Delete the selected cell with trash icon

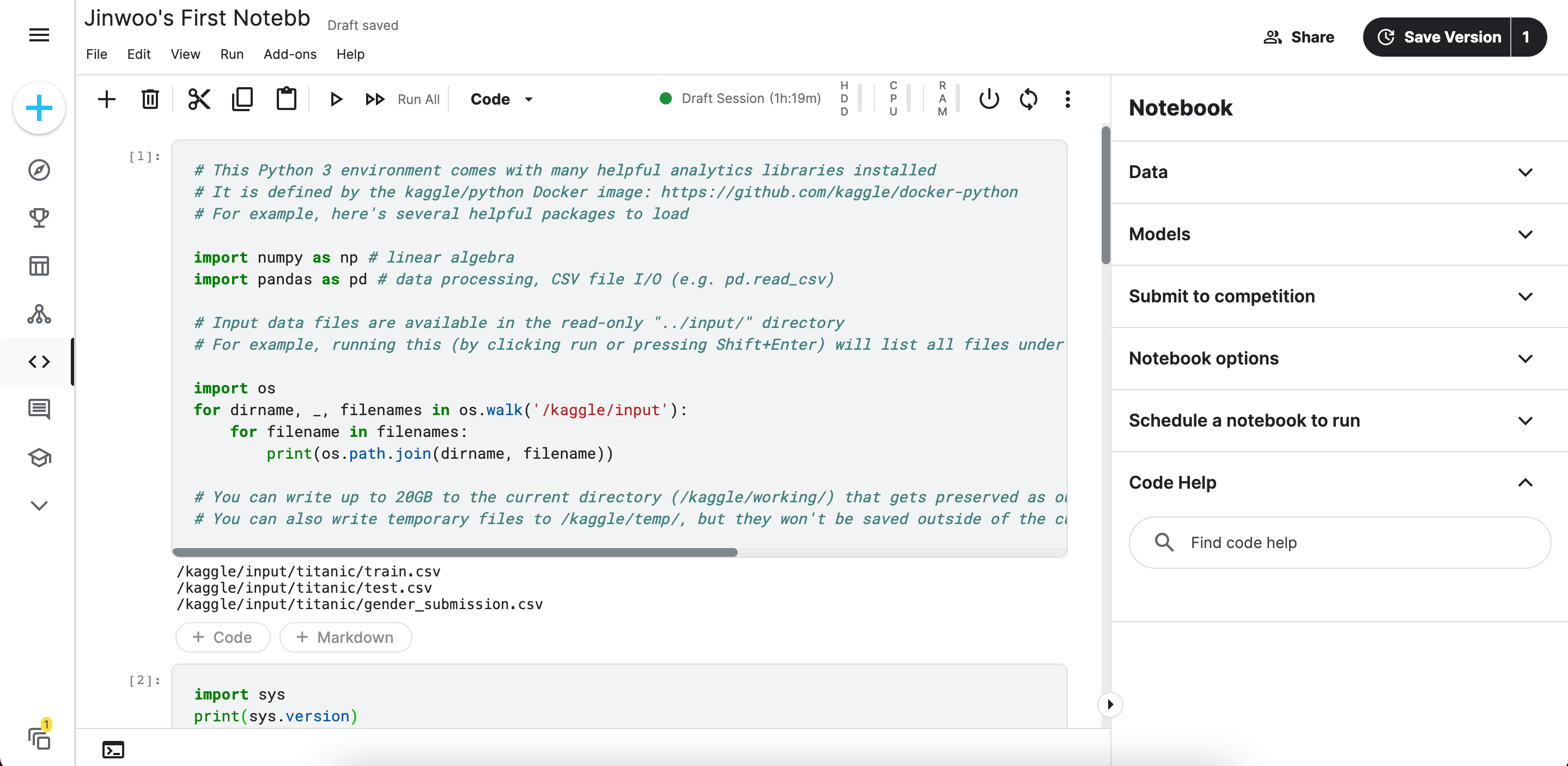[x=150, y=99]
